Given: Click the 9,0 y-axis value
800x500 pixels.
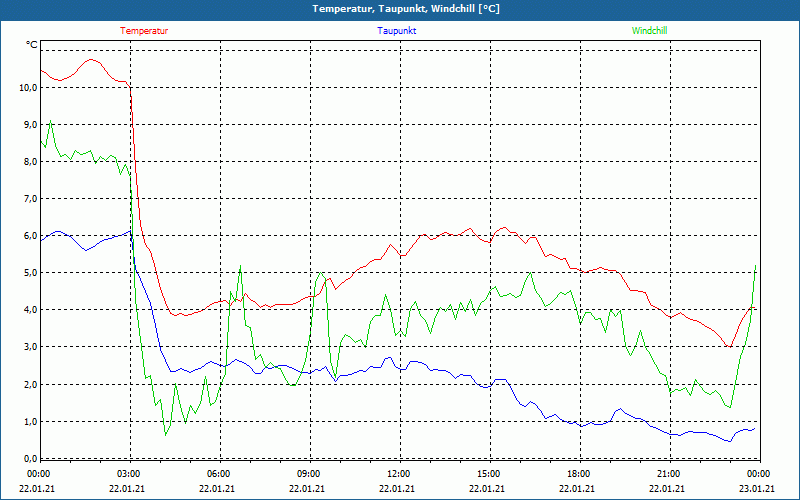Looking at the screenshot, I should (x=30, y=124).
